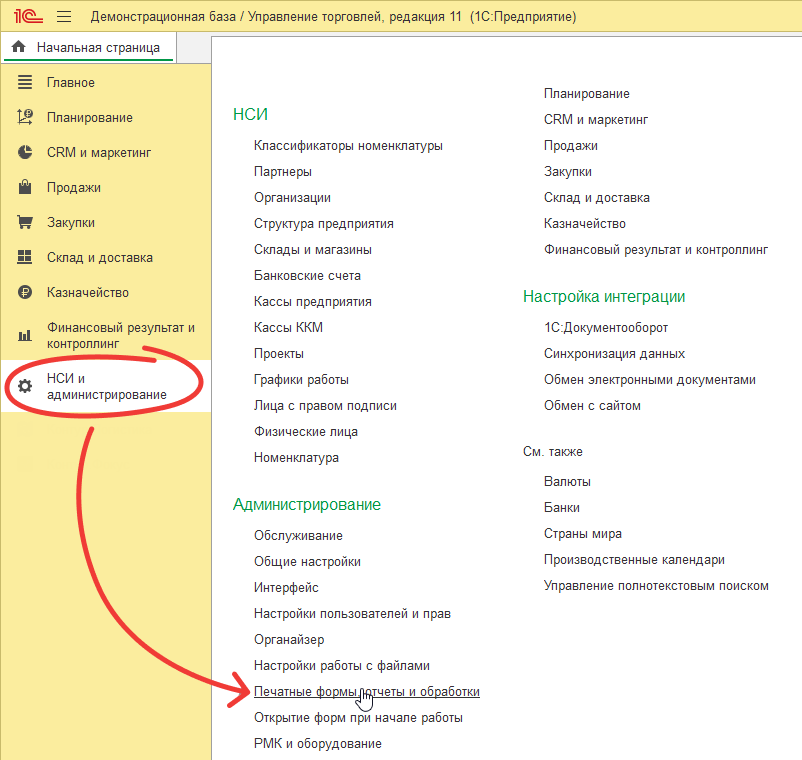Click the CRM и маркетинг pie icon
The image size is (802, 760).
[25, 152]
